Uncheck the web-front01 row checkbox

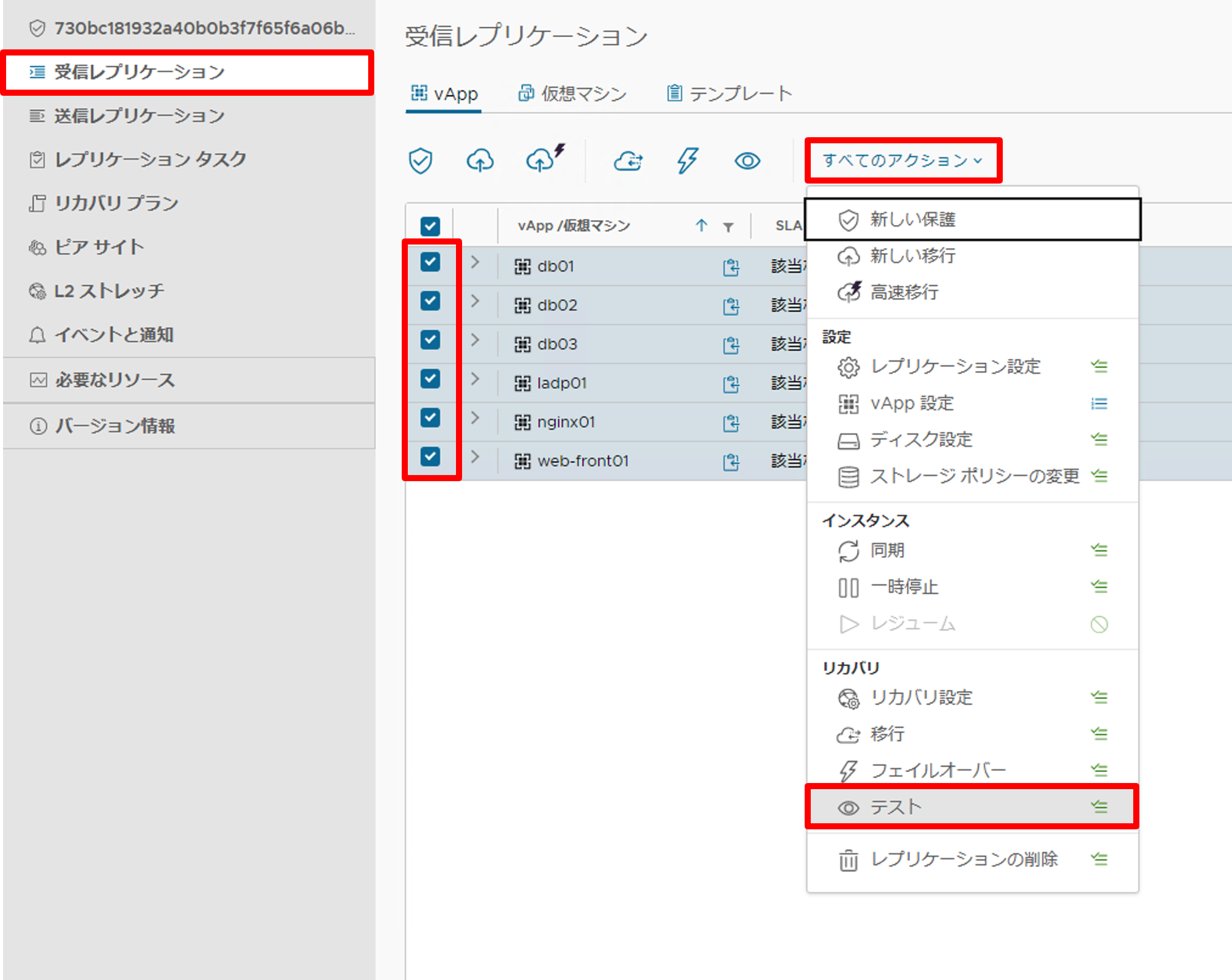click(432, 457)
